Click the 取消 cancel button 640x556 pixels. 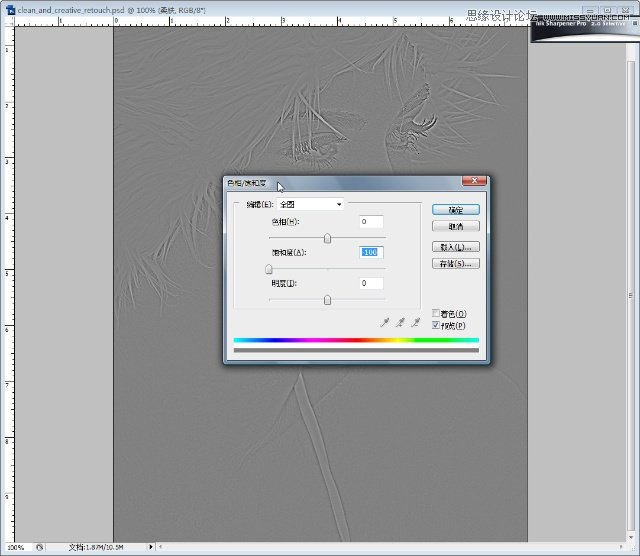click(x=456, y=226)
